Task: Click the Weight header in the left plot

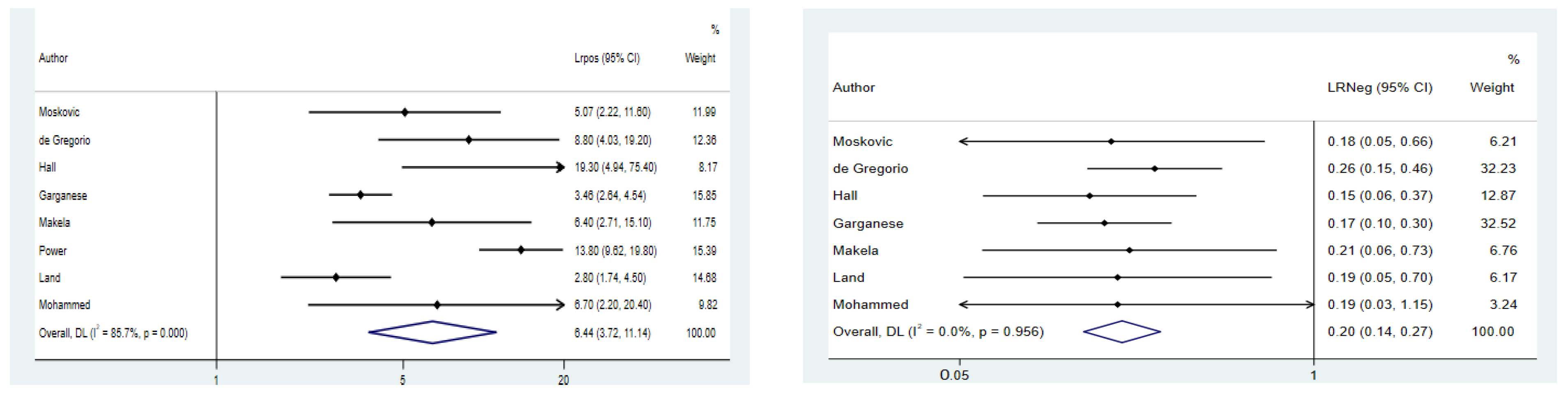Action: pos(700,58)
